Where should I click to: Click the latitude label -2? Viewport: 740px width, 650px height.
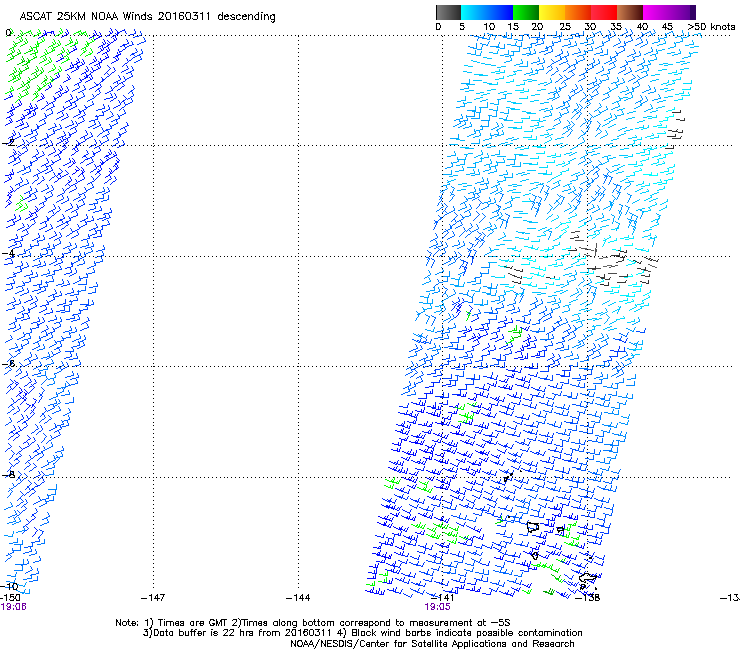[8, 143]
